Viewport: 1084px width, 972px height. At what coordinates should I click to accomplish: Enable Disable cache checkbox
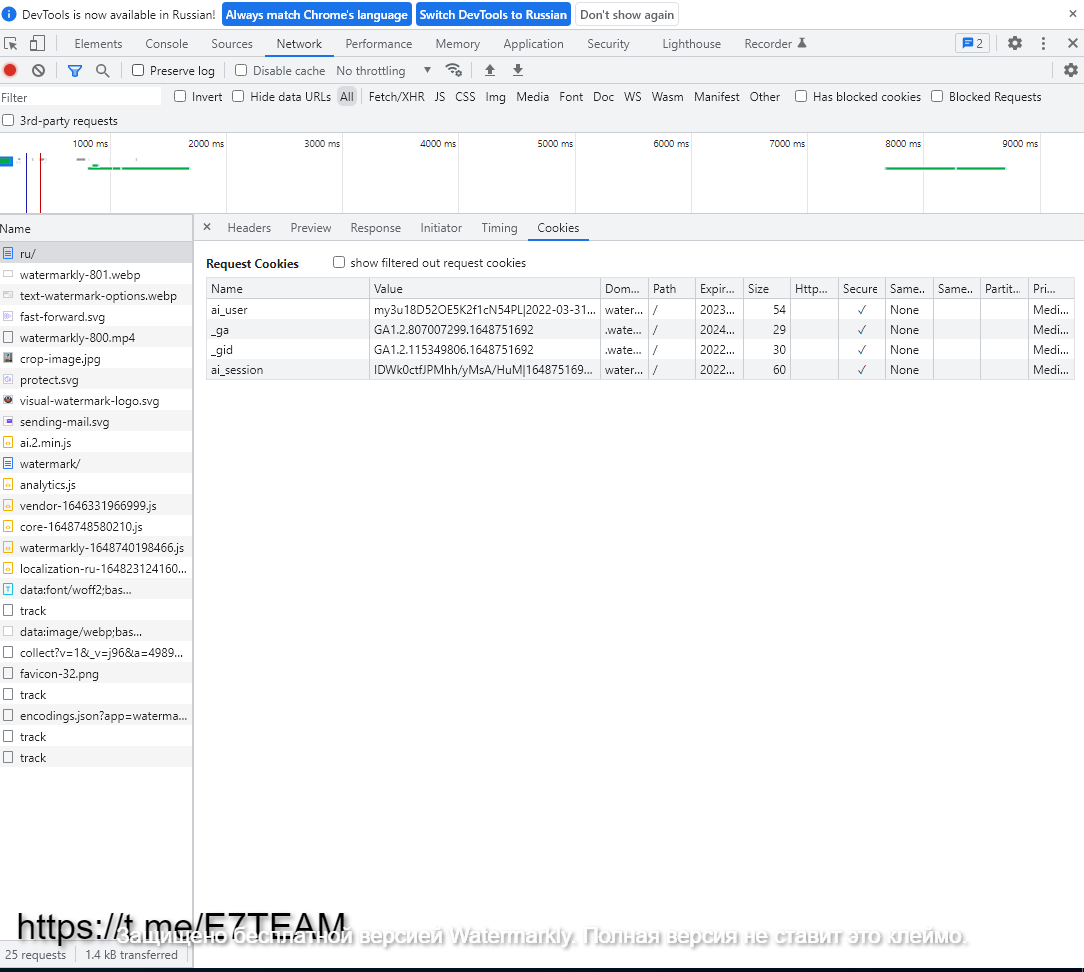pos(241,70)
